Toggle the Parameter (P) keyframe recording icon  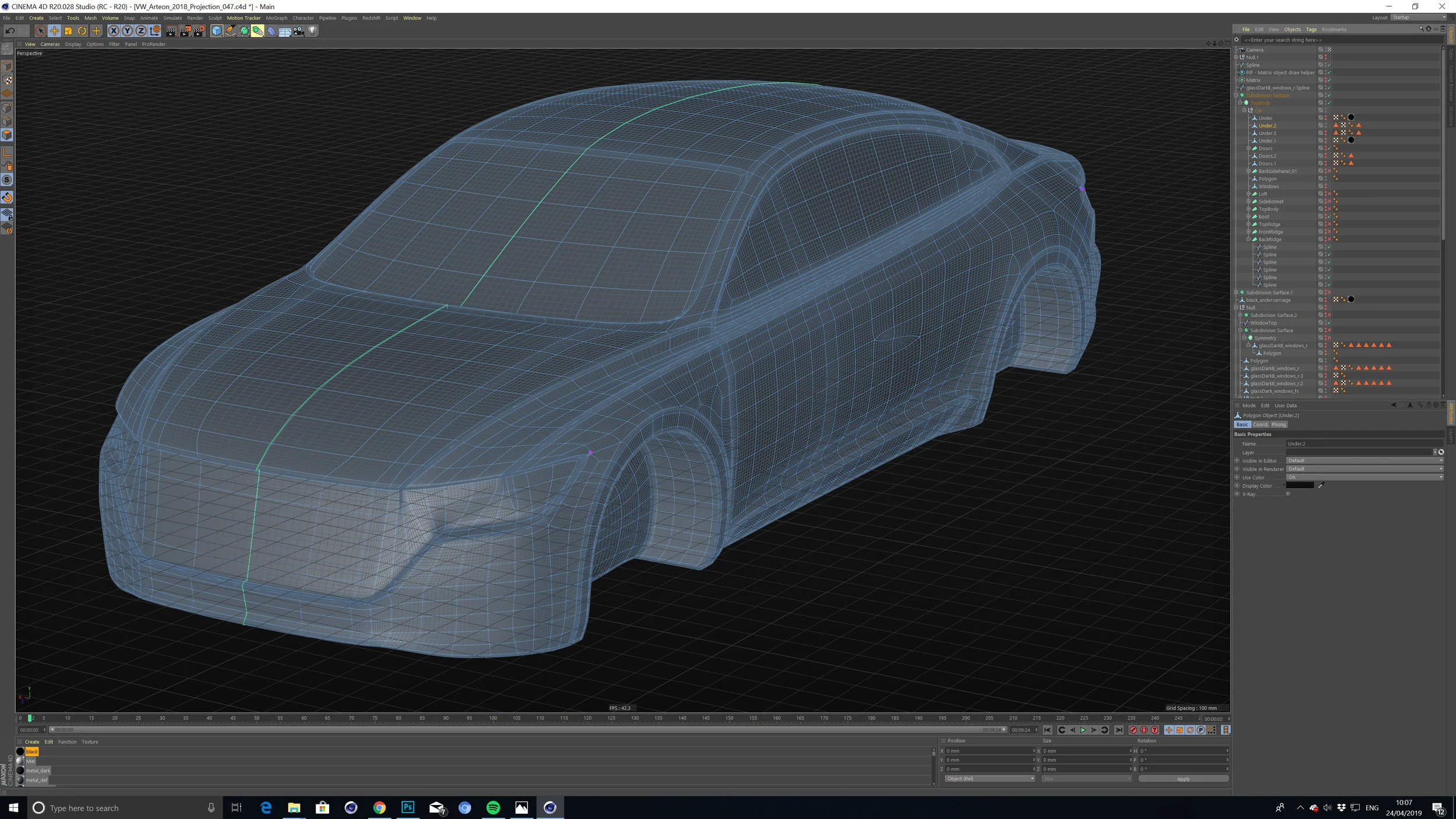[x=1201, y=730]
